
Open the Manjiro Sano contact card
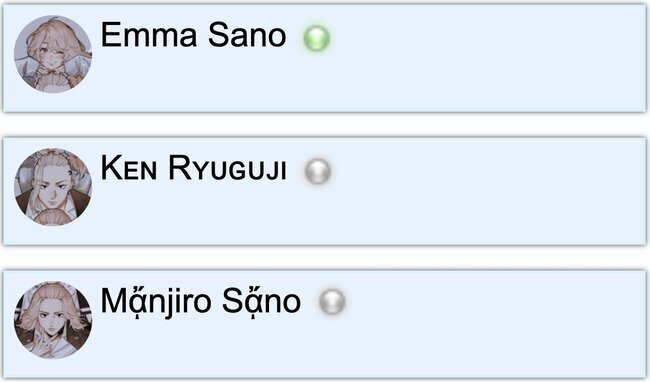[324, 324]
